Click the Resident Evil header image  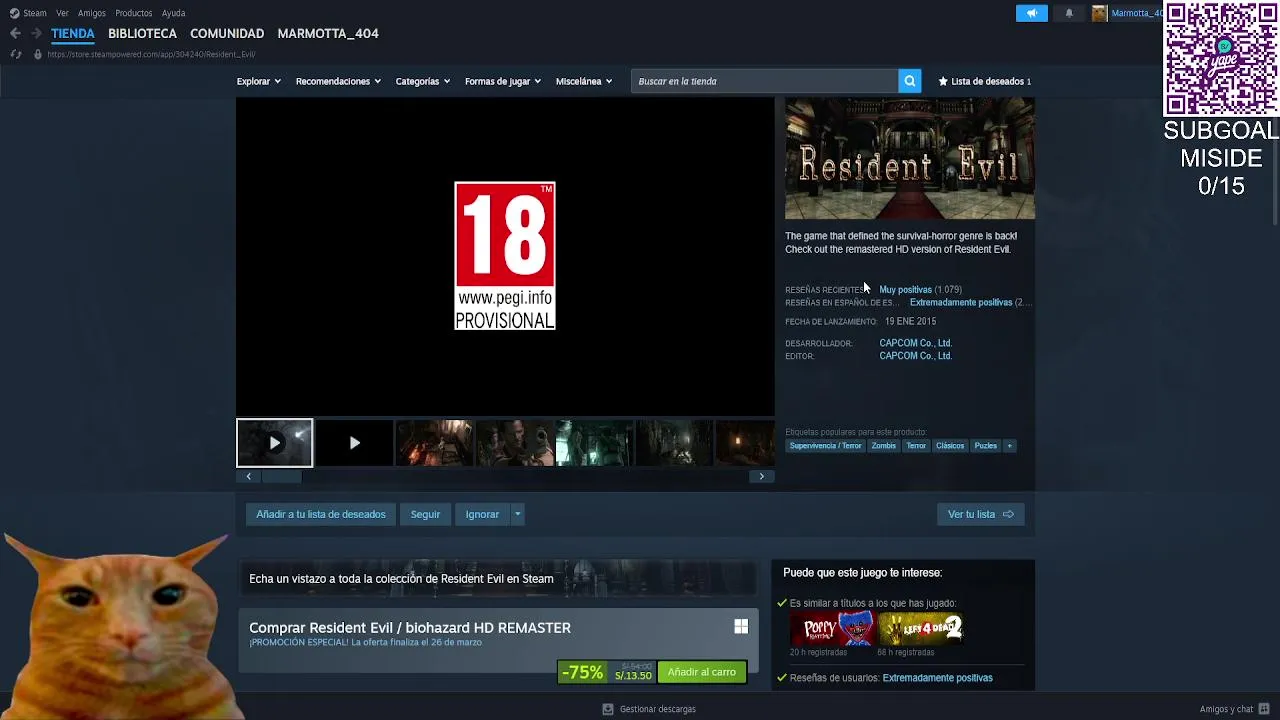point(910,159)
